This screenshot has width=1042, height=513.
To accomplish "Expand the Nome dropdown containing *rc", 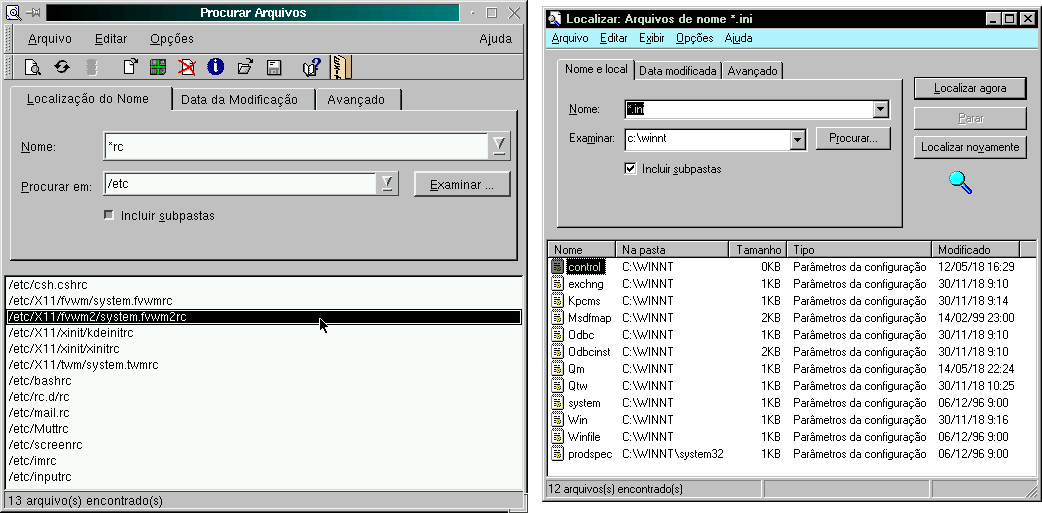I will coord(499,147).
